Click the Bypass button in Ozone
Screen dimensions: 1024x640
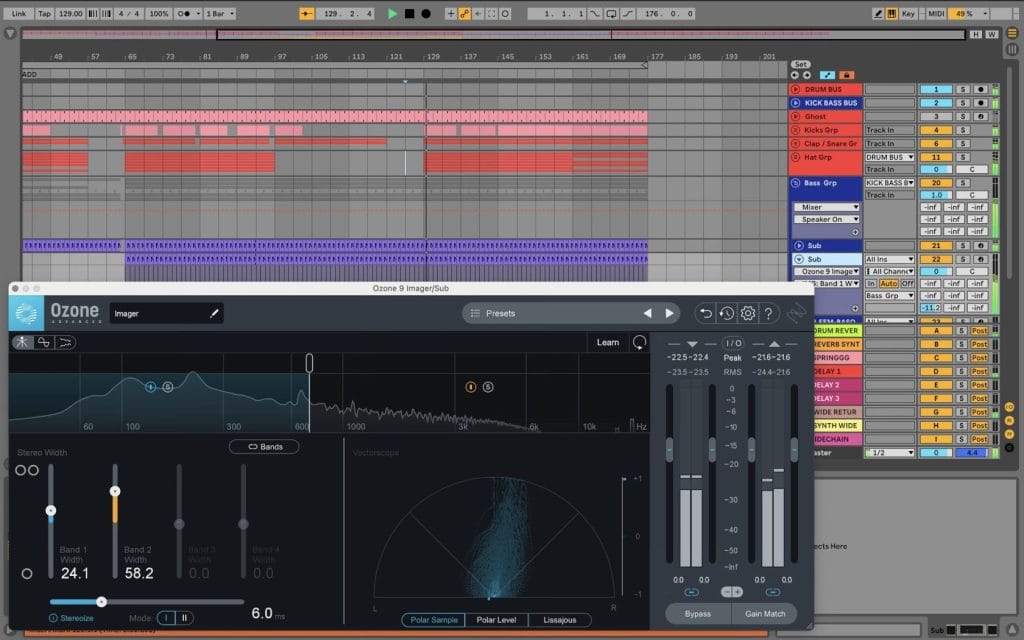click(698, 613)
